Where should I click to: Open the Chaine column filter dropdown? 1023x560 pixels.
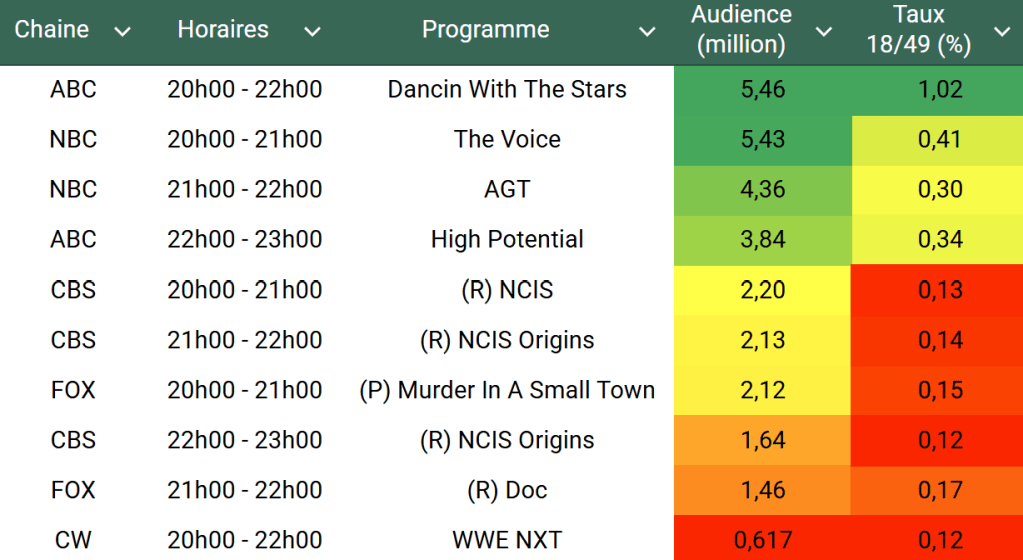pyautogui.click(x=123, y=32)
